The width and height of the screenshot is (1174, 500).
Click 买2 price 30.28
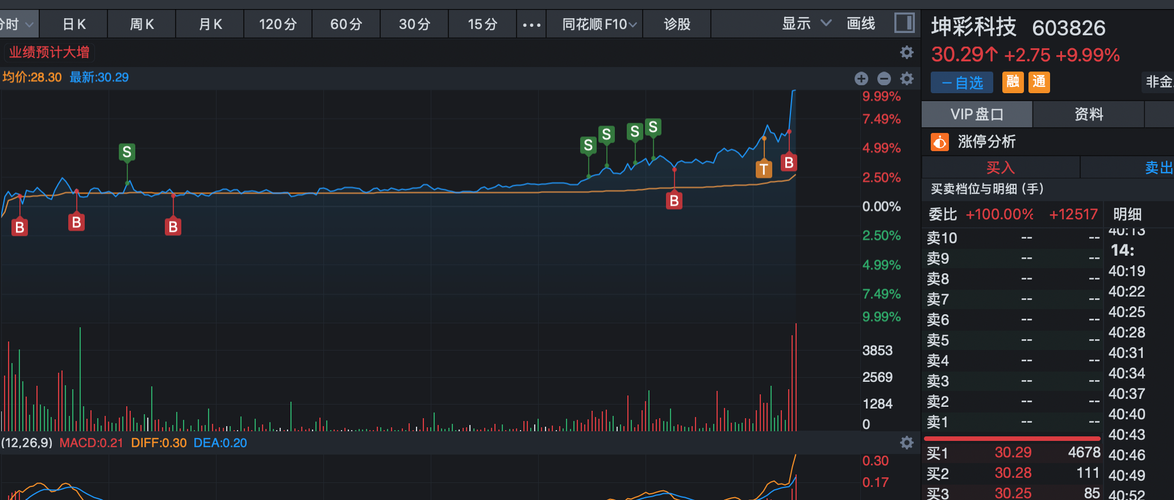[1013, 473]
